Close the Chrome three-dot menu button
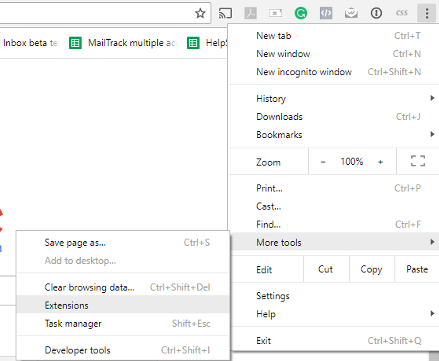 pos(427,13)
